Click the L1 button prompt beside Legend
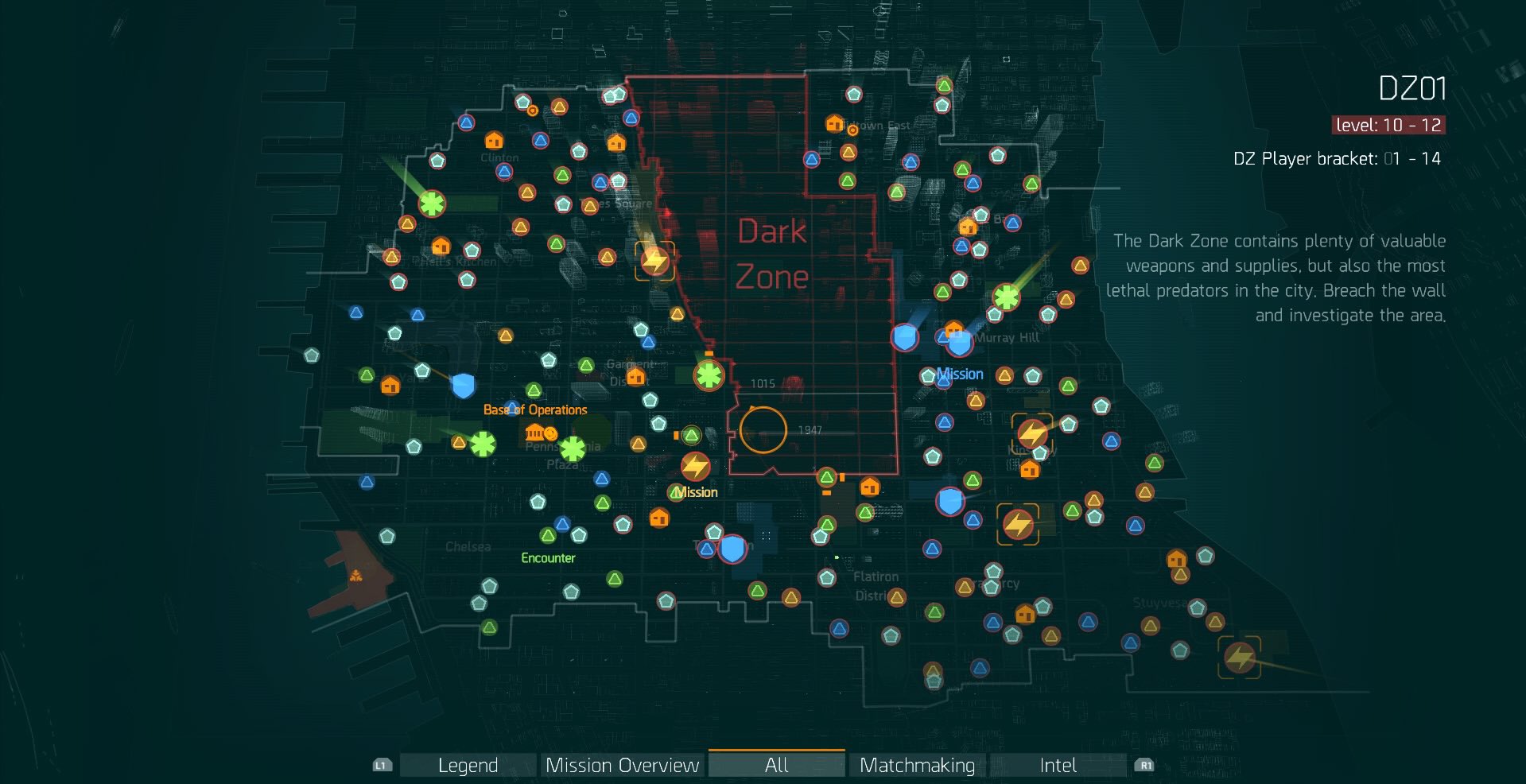The width and height of the screenshot is (1526, 784). pos(382,766)
